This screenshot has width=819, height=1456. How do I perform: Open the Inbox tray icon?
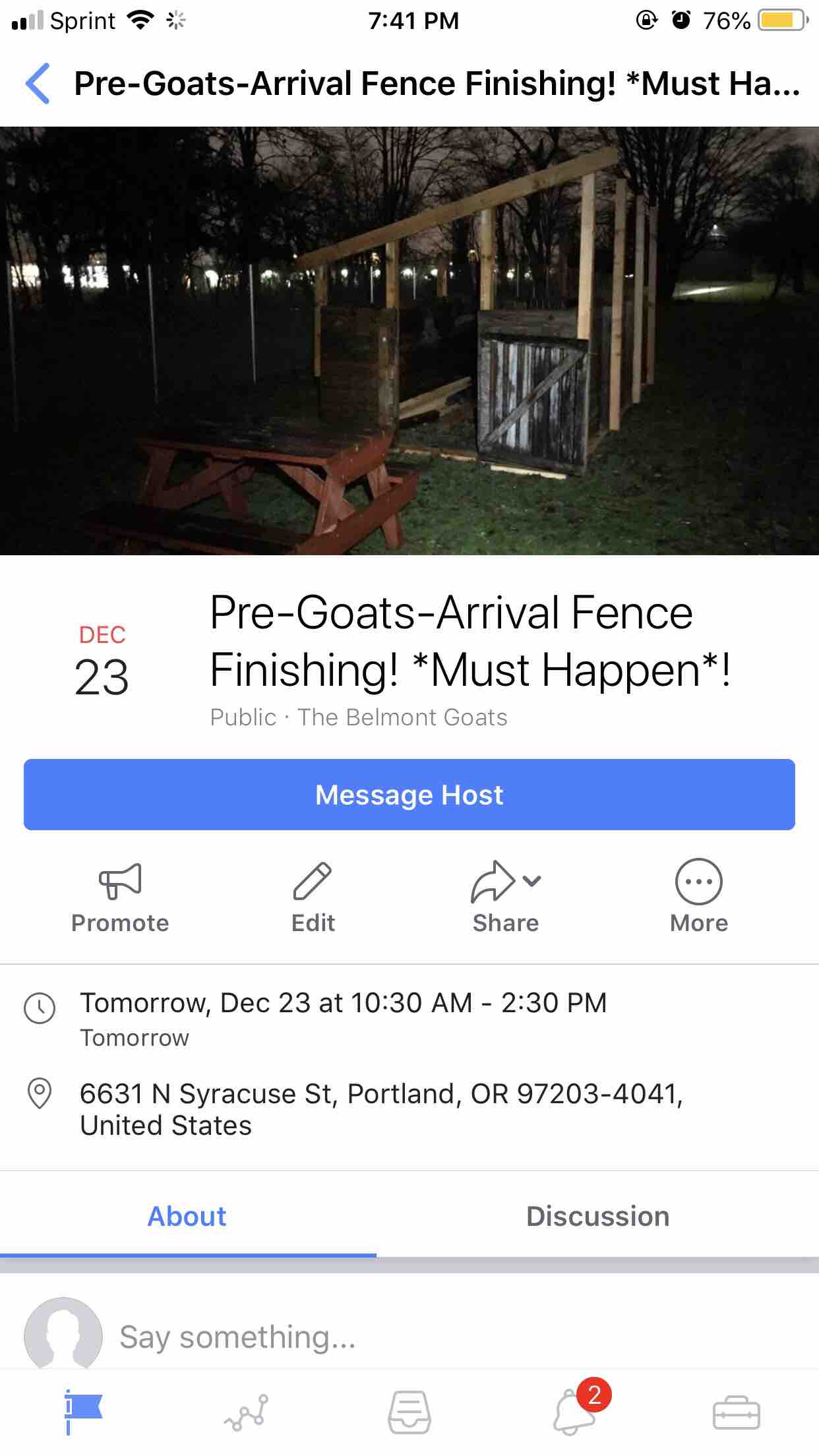tap(409, 1413)
